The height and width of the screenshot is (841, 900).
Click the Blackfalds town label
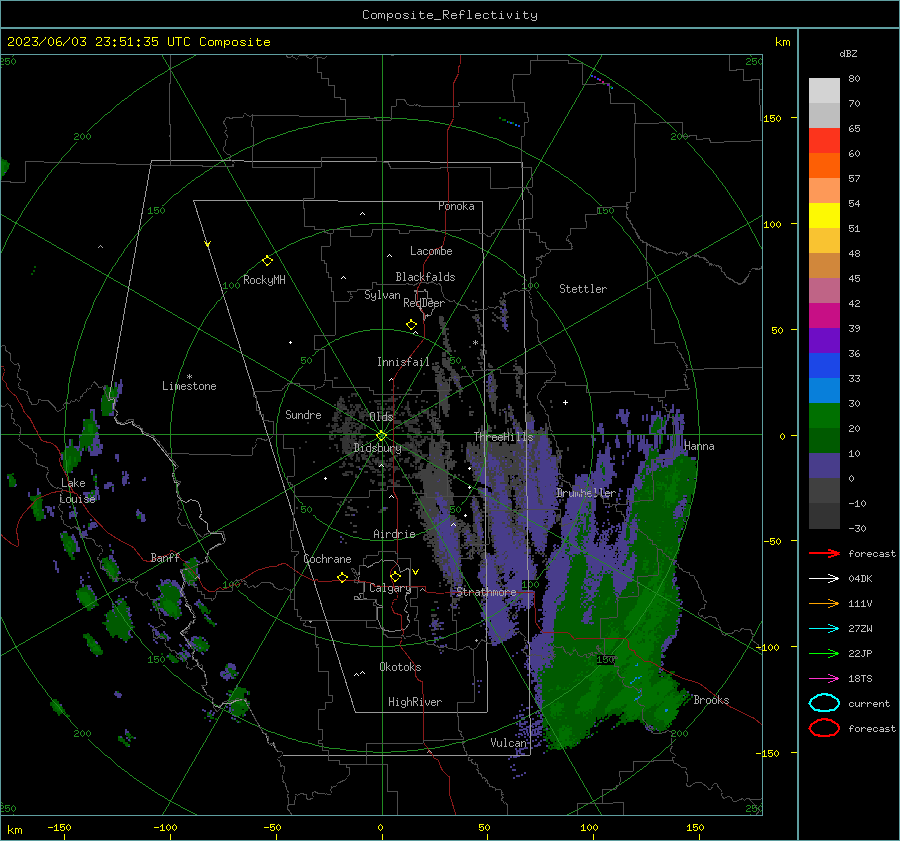pyautogui.click(x=425, y=277)
